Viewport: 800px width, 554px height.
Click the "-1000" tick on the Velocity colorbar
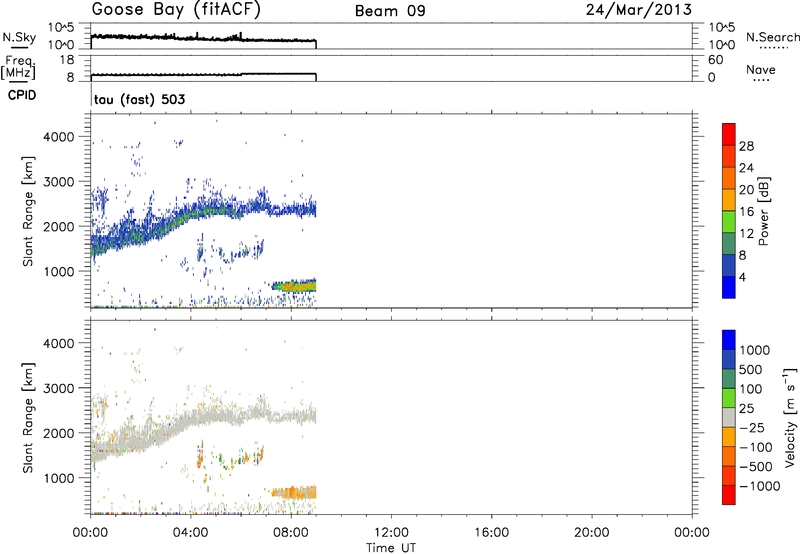point(759,486)
